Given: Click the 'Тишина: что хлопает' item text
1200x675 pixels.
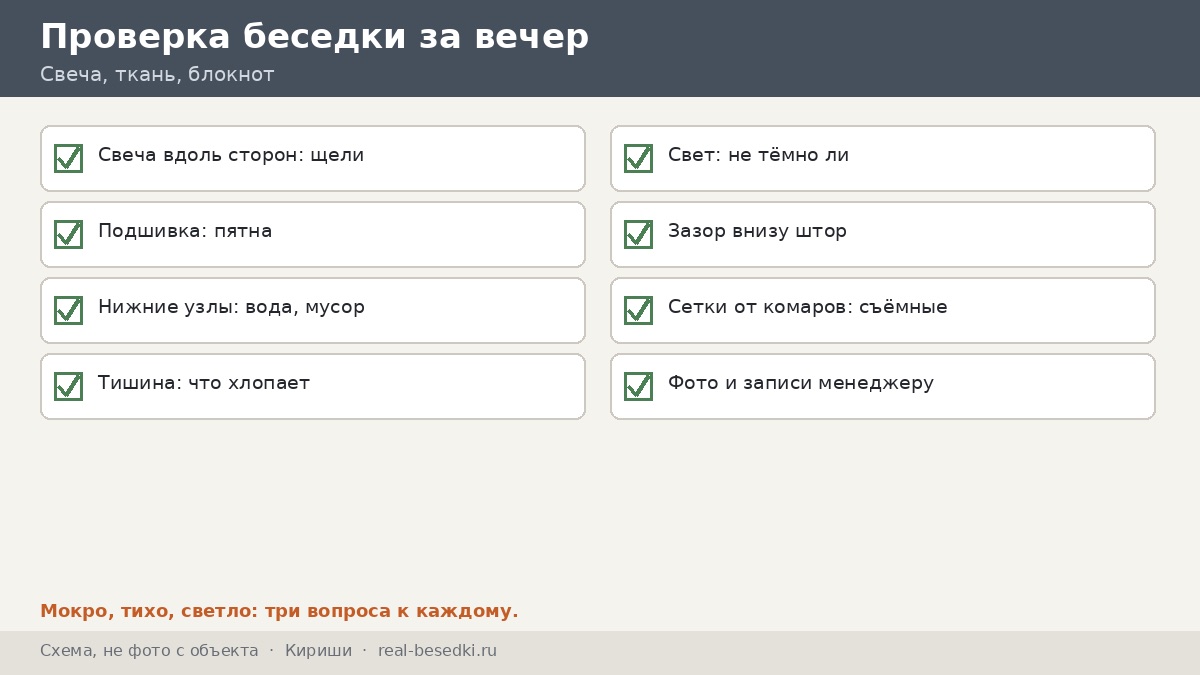Looking at the screenshot, I should [204, 383].
